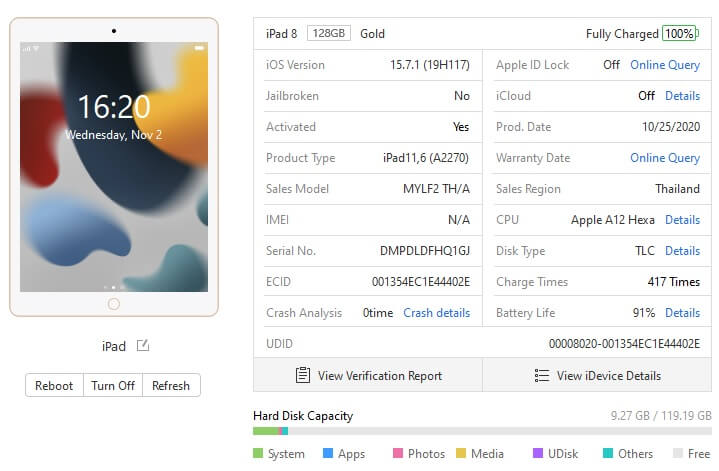
Task: Click the iPad lock screen preview
Action: pyautogui.click(x=113, y=166)
